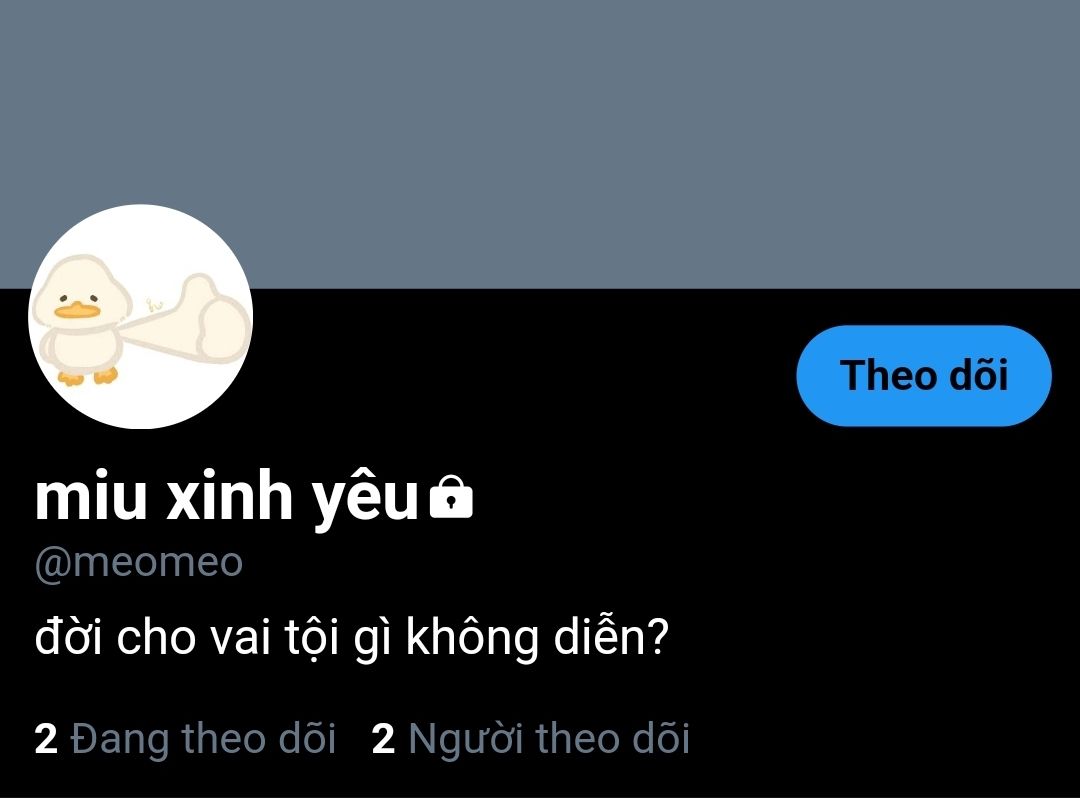Viewport: 1080px width, 798px height.
Task: Click the followers count number 2
Action: click(384, 739)
